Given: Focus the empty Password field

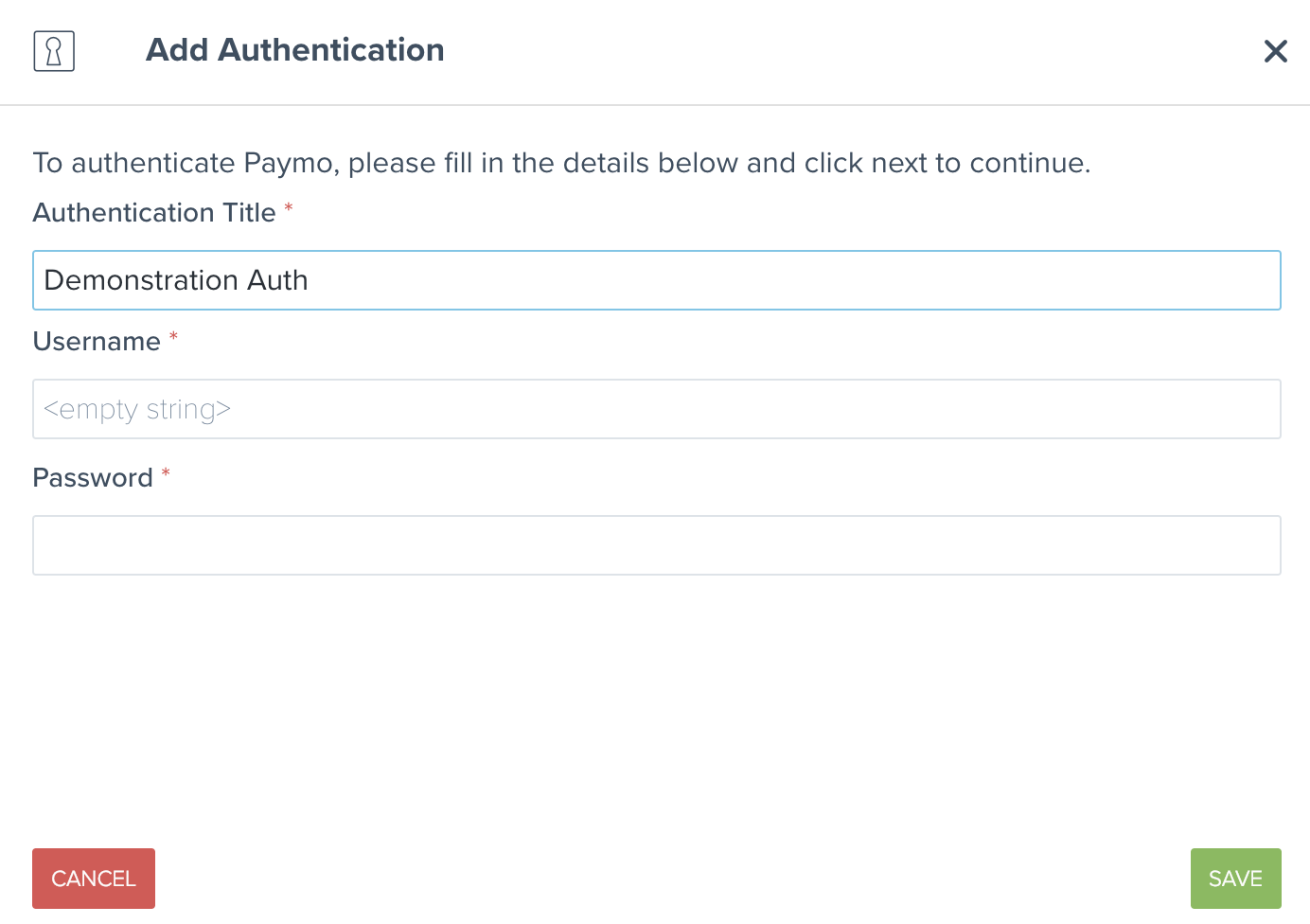Looking at the screenshot, I should (656, 545).
